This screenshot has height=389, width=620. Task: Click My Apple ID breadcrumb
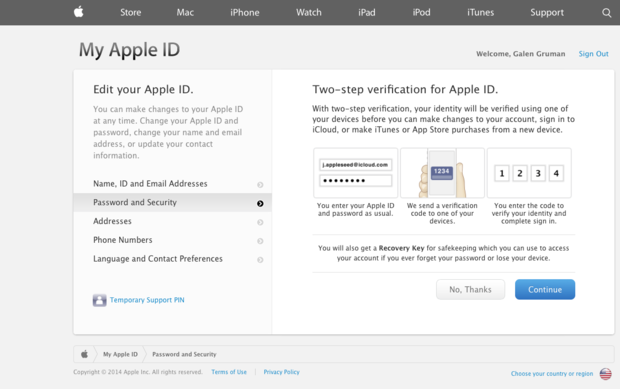tap(120, 354)
